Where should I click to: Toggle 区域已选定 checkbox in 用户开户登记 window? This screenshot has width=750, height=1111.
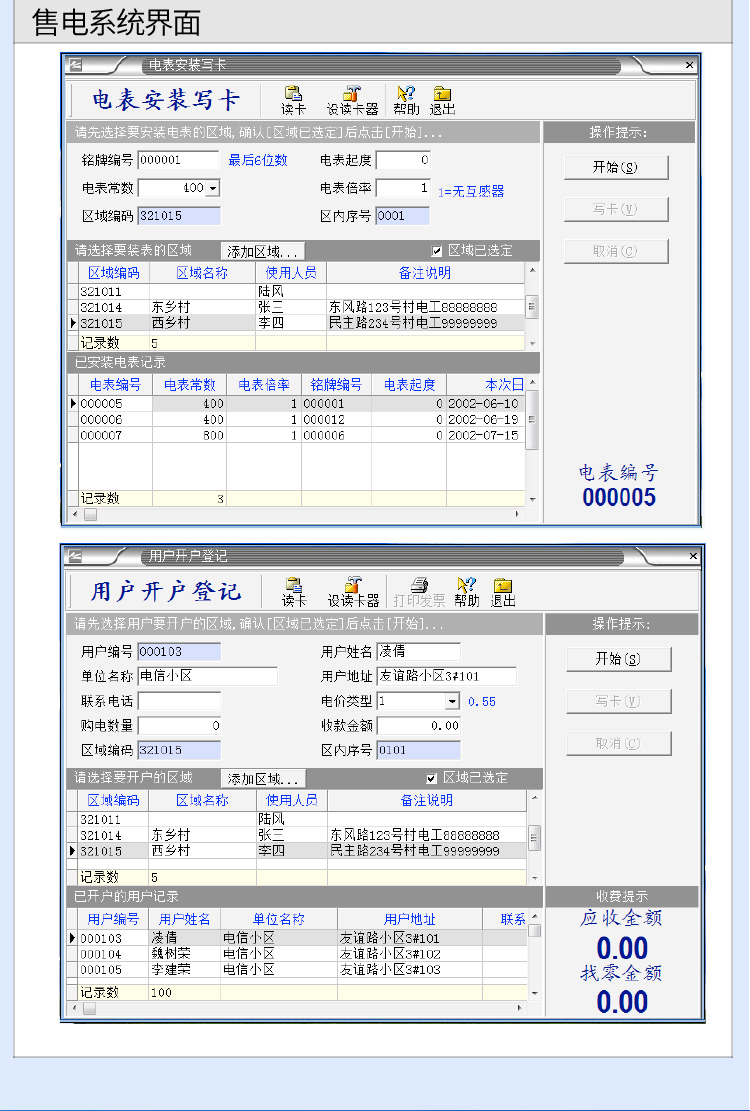tap(432, 778)
